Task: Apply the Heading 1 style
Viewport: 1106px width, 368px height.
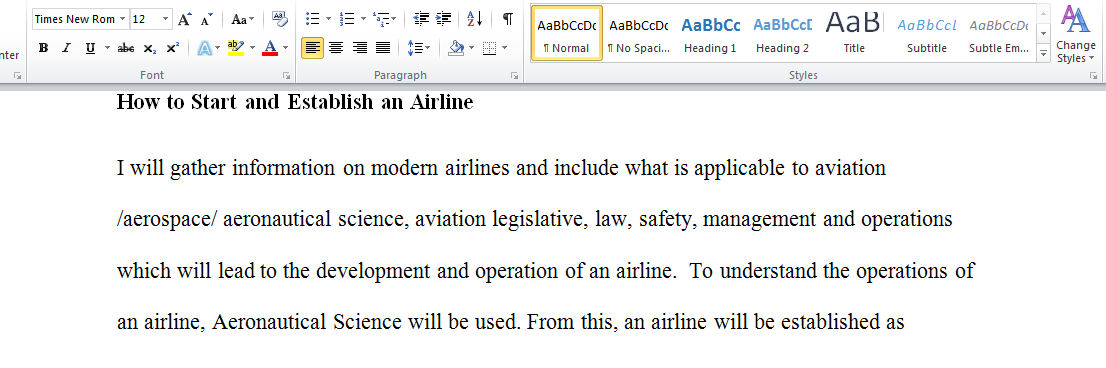Action: [x=710, y=33]
